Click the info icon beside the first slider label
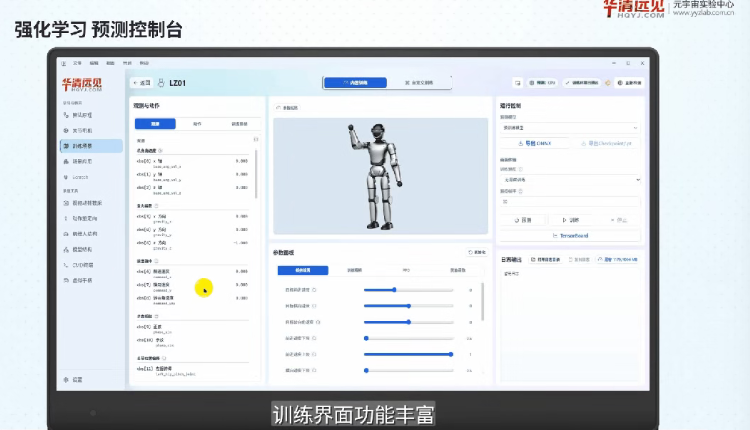 pos(314,290)
